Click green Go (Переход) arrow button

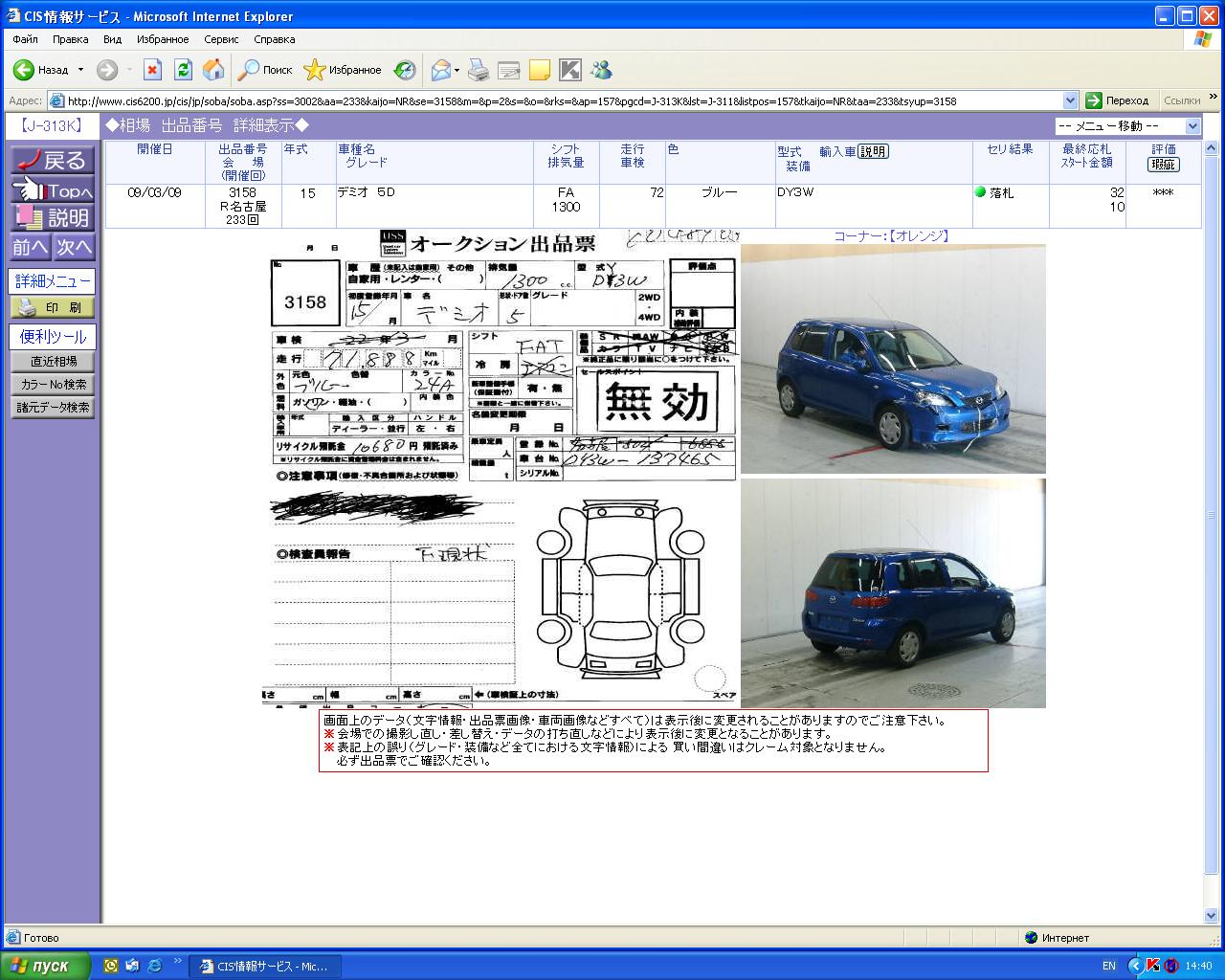[1117, 100]
